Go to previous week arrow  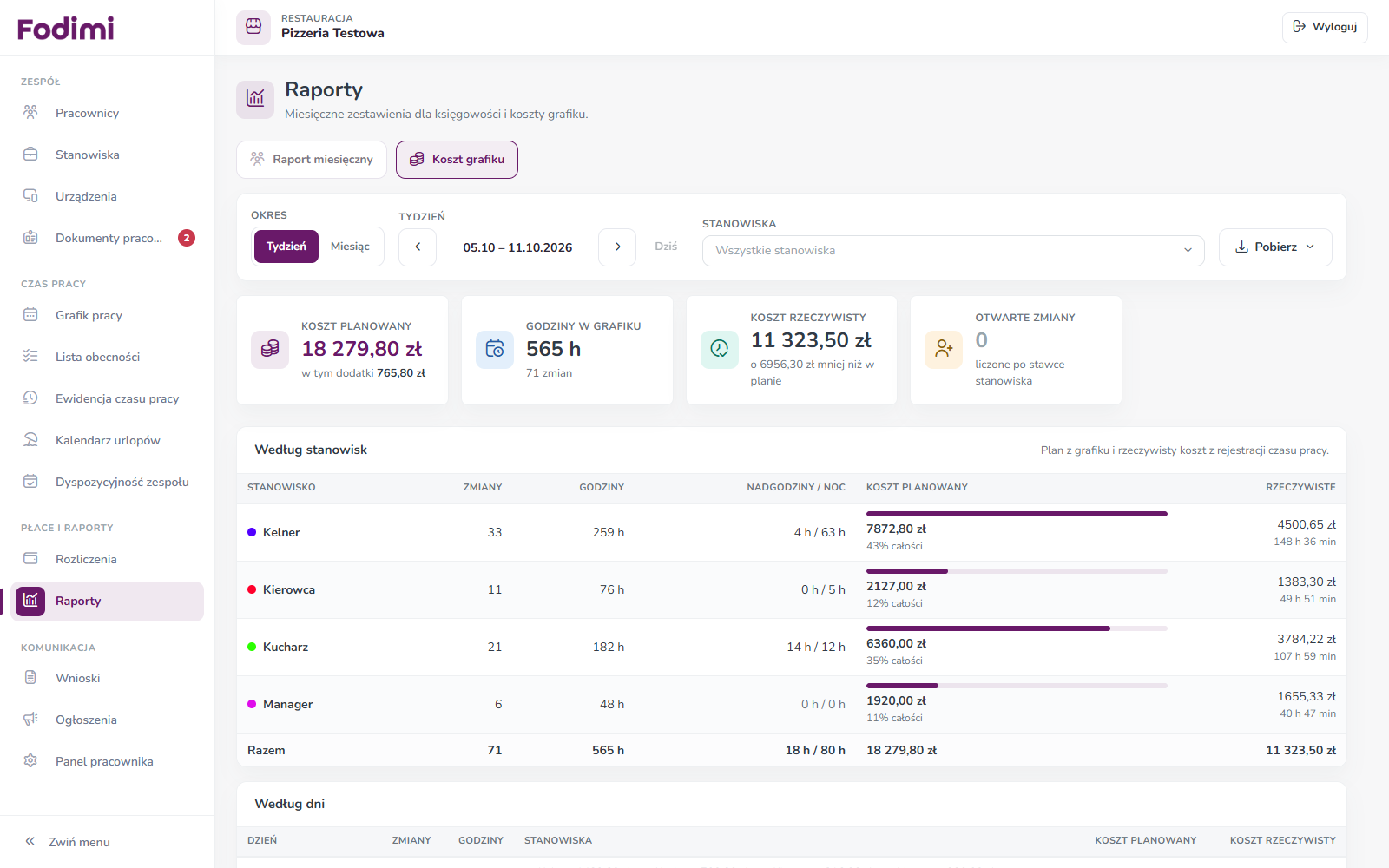[x=418, y=247]
